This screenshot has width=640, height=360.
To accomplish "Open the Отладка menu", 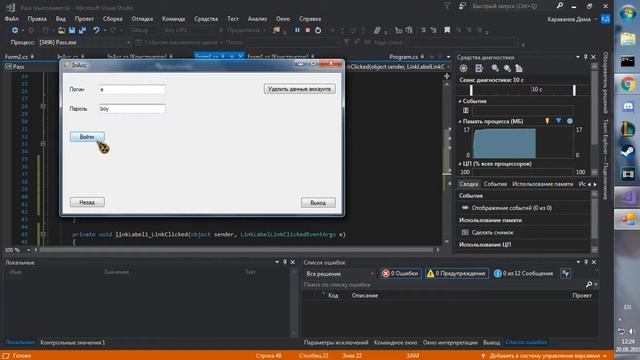I will (142, 19).
